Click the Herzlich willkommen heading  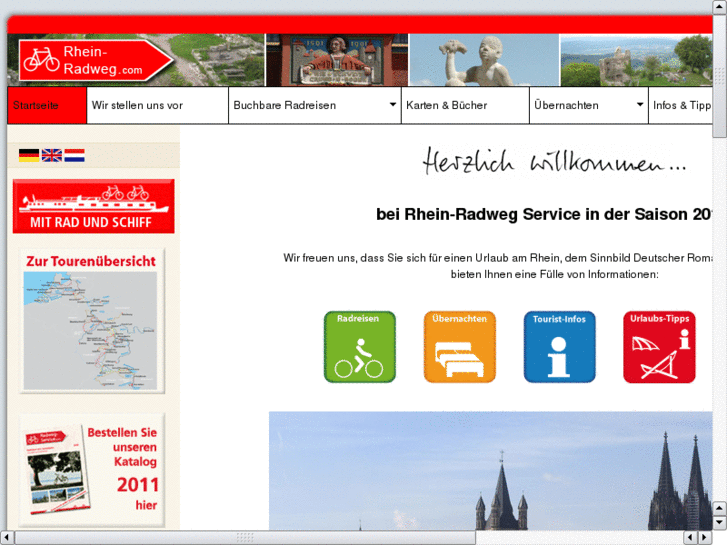pos(554,161)
